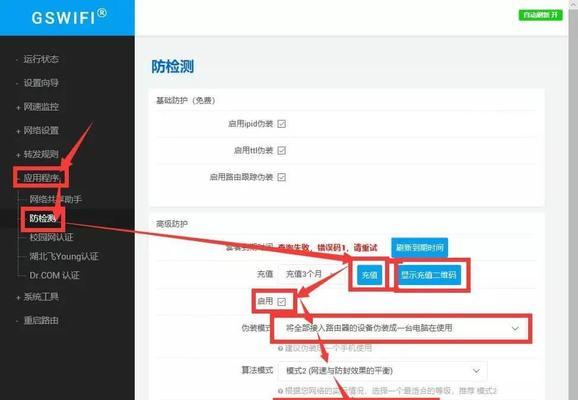
Task: Click the red query-failed error message
Action: (328, 248)
